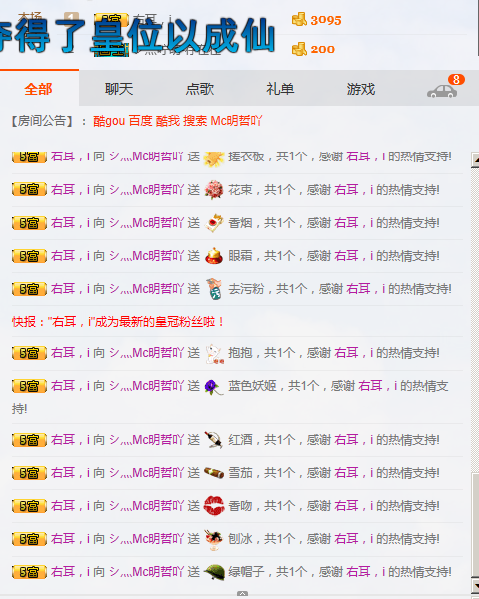479x599 pixels.
Task: Click the 香烟 cigarette gift icon
Action: (214, 223)
